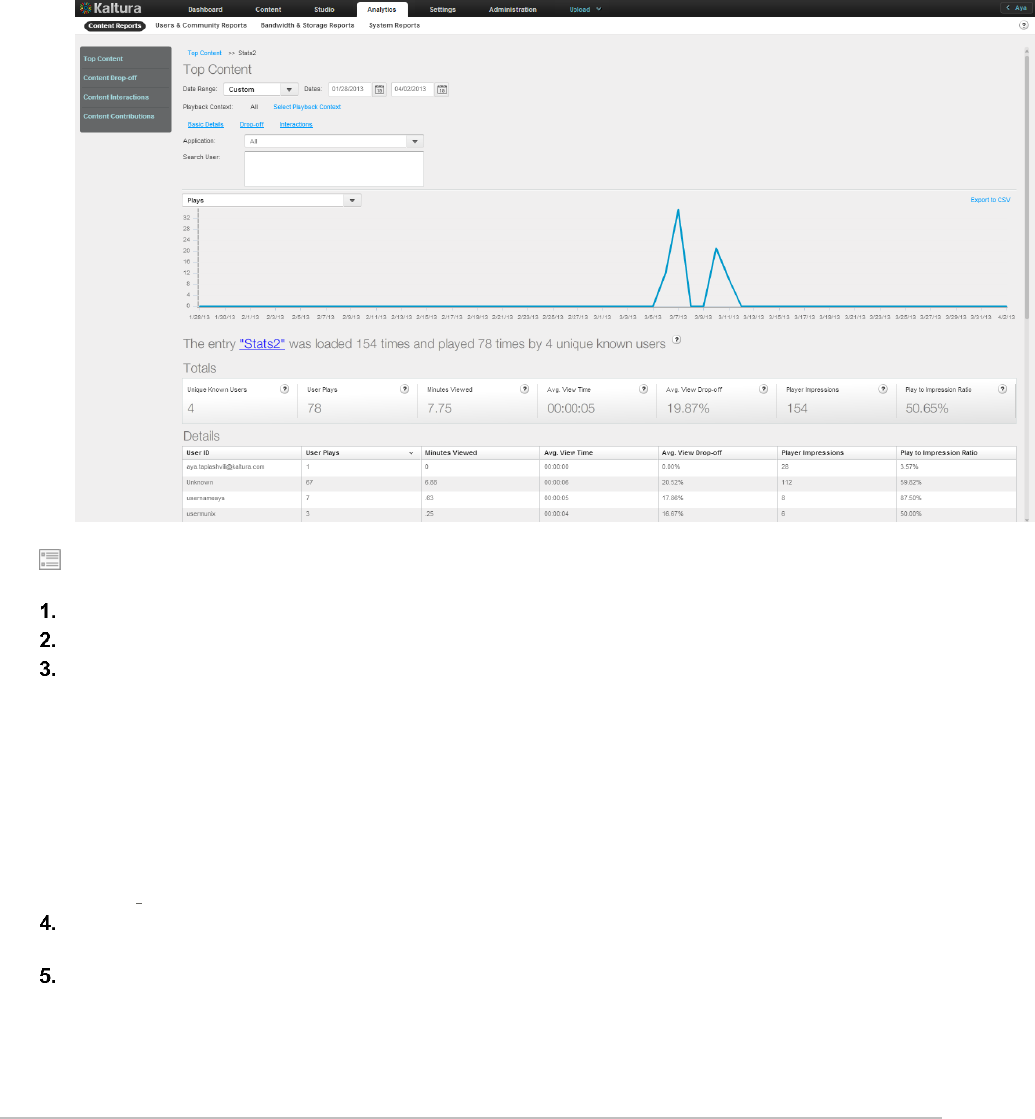Sort table by Player Impressions header
1035x1119 pixels.
click(x=837, y=453)
